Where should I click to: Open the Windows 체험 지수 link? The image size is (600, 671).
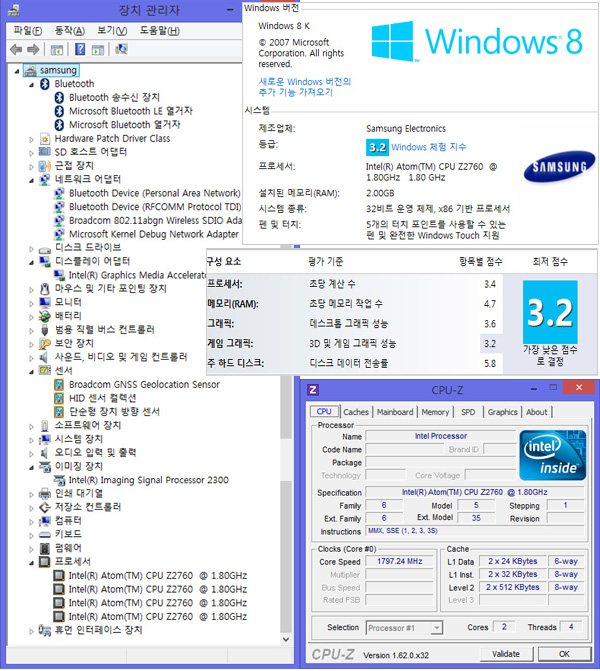pyautogui.click(x=429, y=147)
